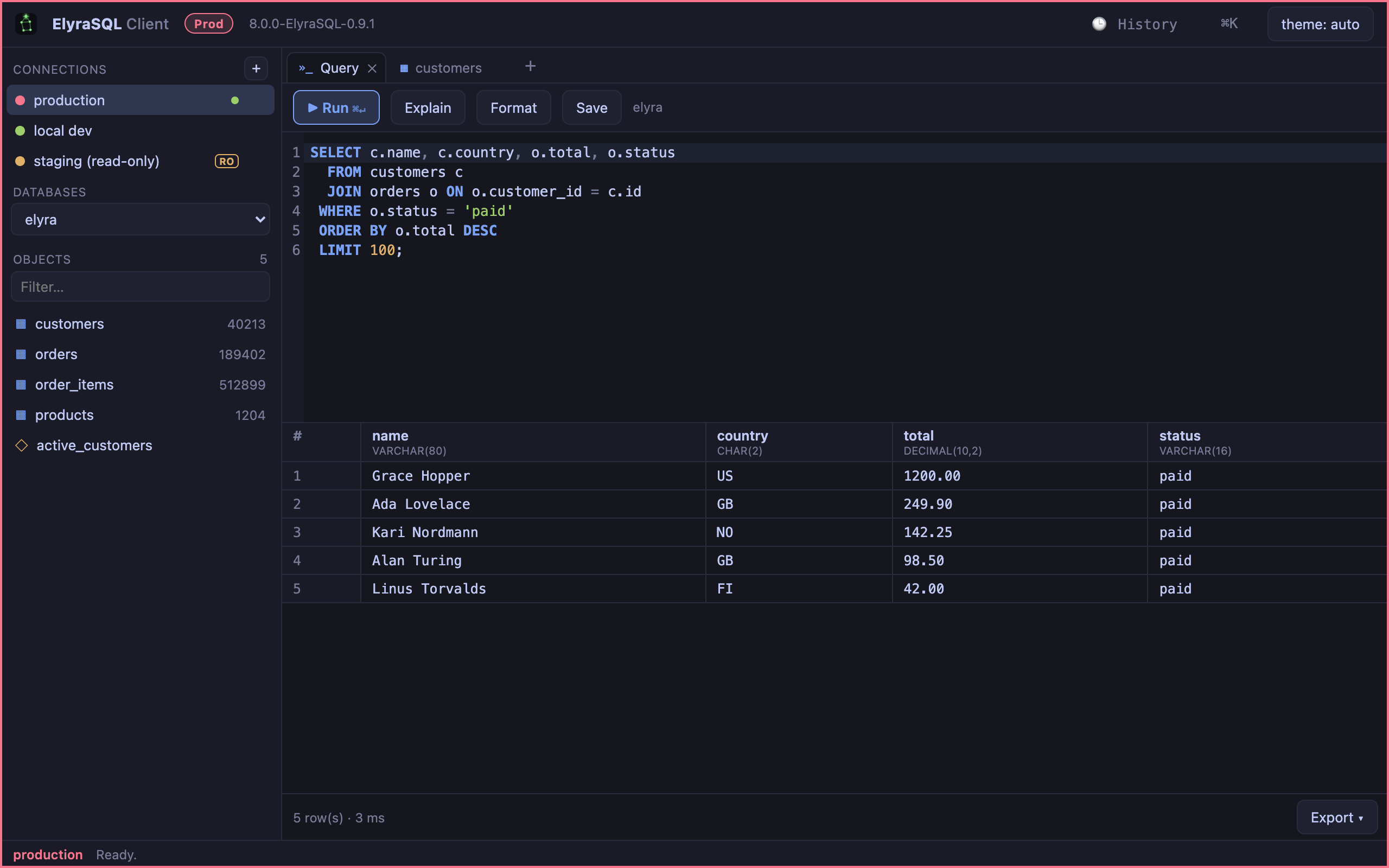Click the version text 8.0.0-ElyraSQL-0.9.1
Viewport: 1389px width, 868px height.
[311, 23]
